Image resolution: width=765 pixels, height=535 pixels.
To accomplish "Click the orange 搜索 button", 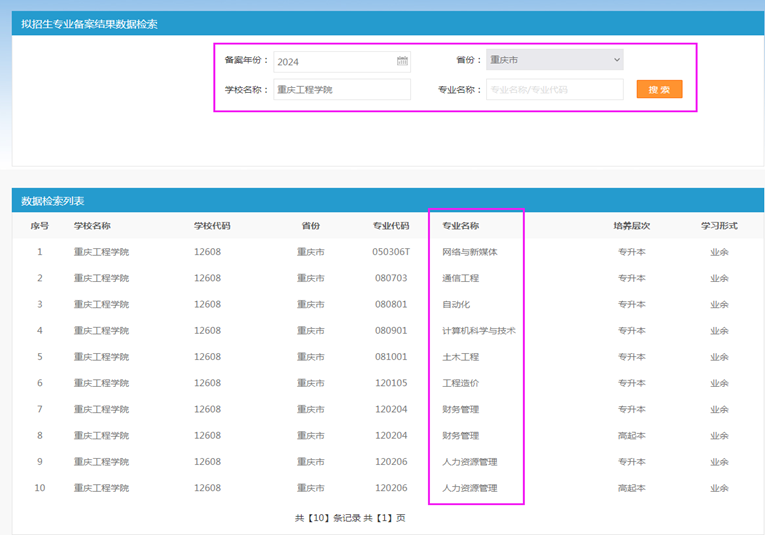I will click(659, 90).
